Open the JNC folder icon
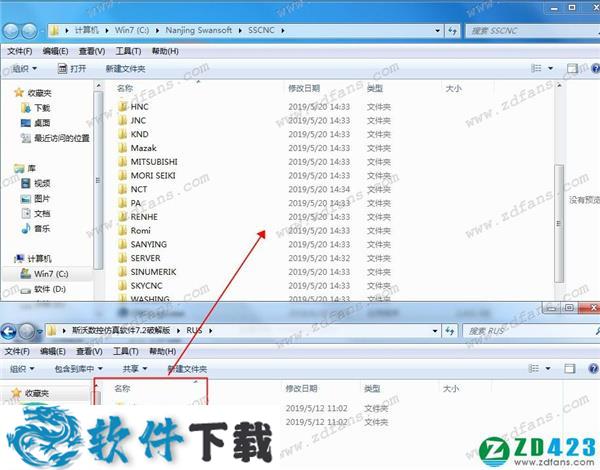This screenshot has height=470, width=600. [x=122, y=121]
